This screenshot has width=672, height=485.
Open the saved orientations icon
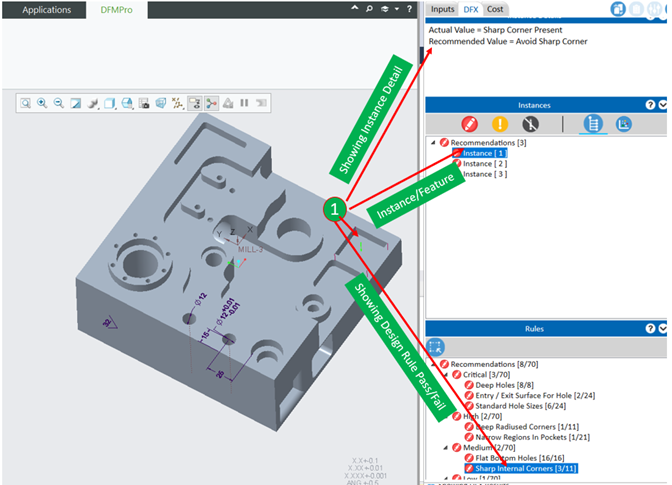point(127,103)
